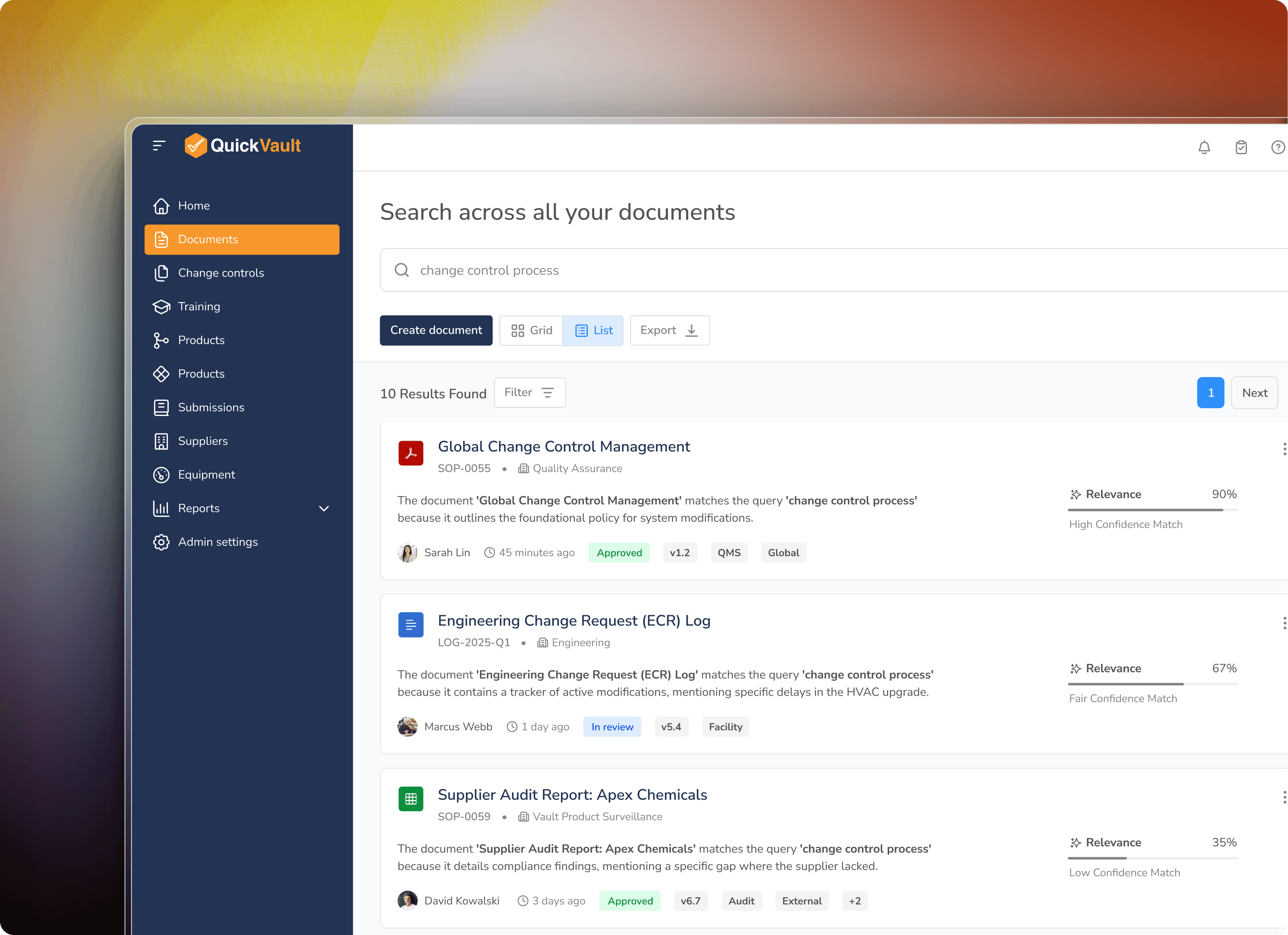Open Admin settings in sidebar

point(218,542)
